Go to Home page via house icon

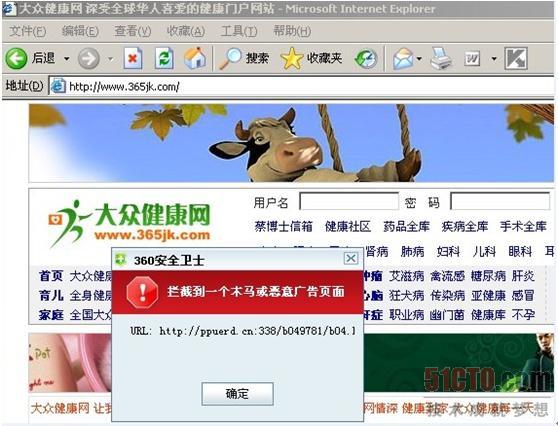[x=195, y=58]
